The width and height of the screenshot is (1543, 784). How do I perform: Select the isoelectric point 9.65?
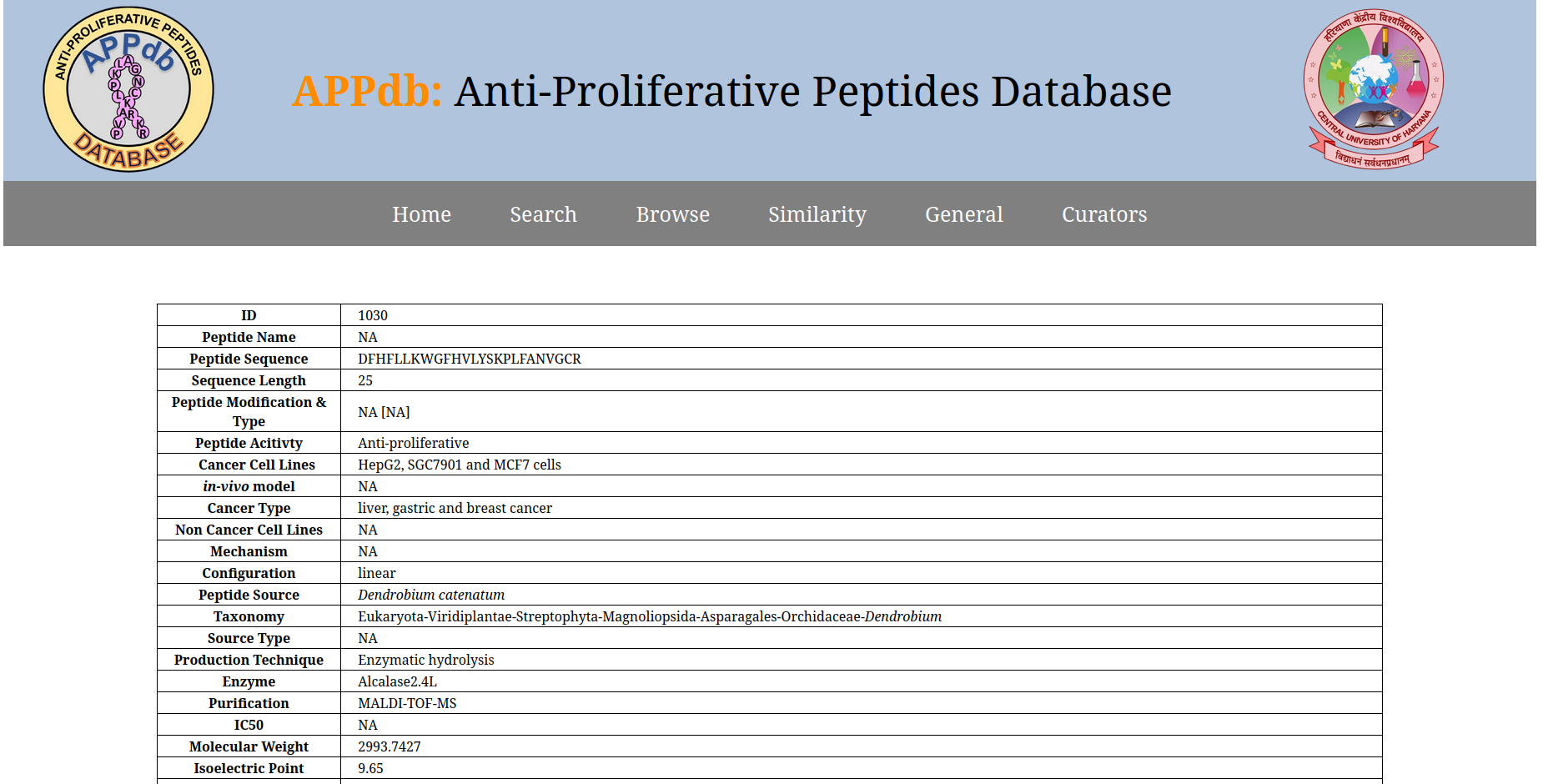click(x=370, y=768)
